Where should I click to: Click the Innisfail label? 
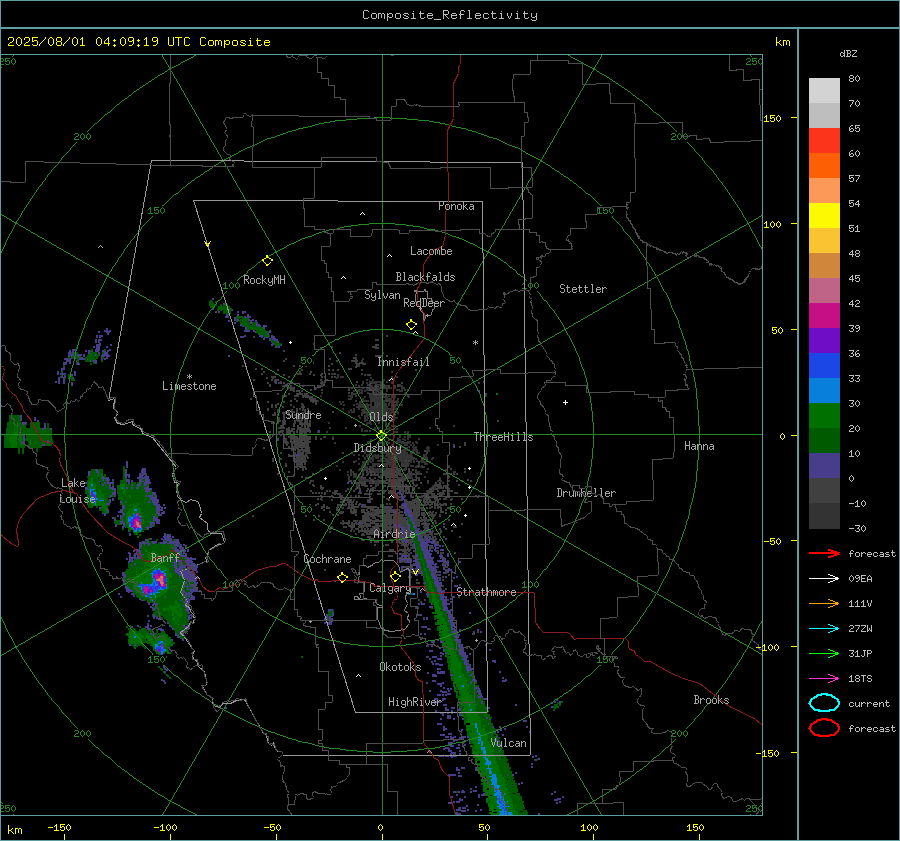(x=403, y=362)
